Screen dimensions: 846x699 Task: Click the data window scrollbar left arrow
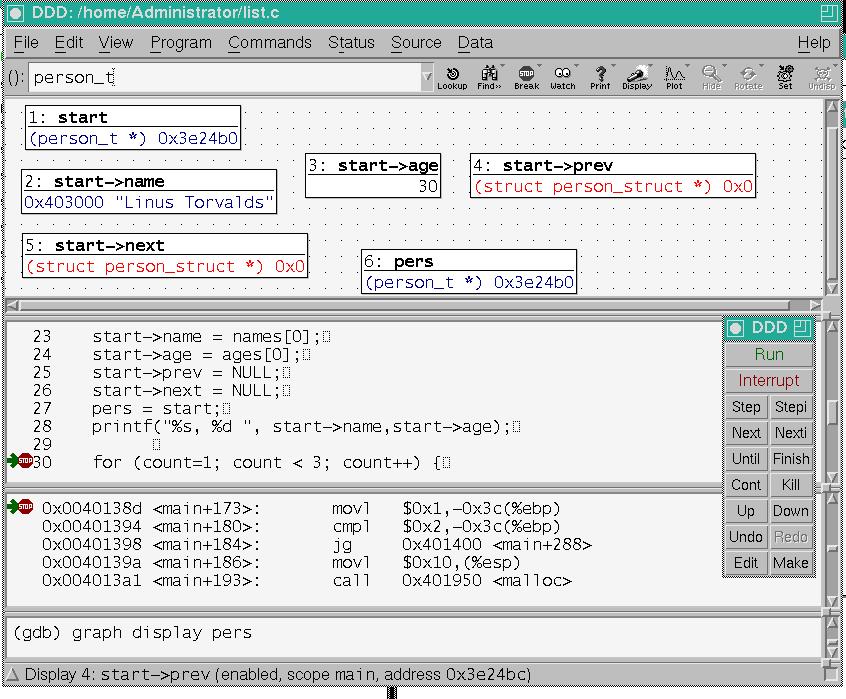pyautogui.click(x=13, y=305)
